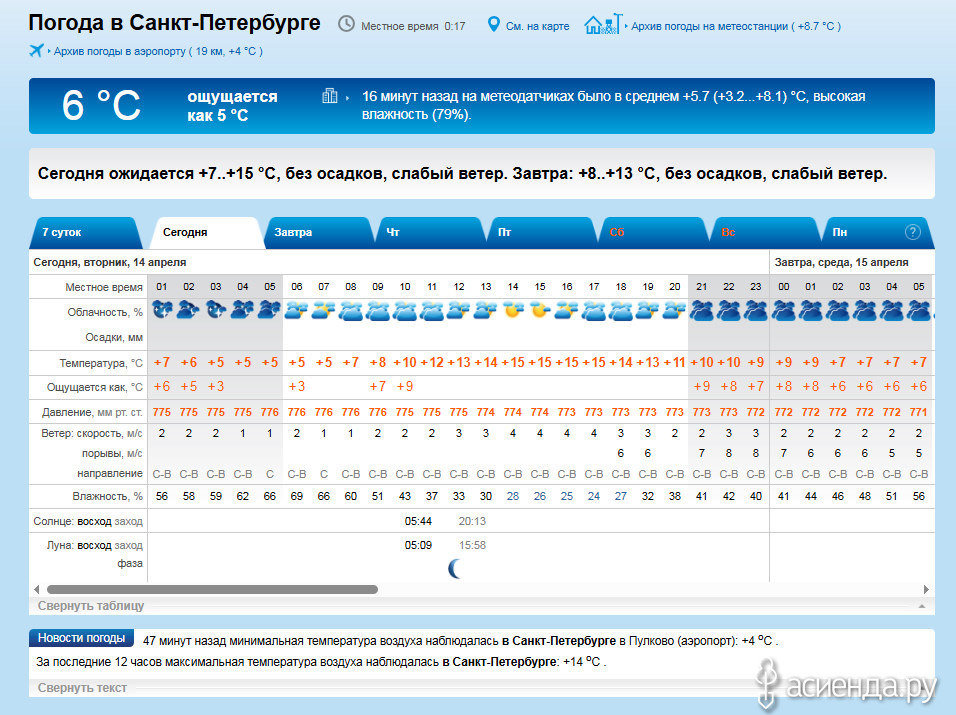Click the small triangle at right of Свернуть таблицу

[920, 606]
